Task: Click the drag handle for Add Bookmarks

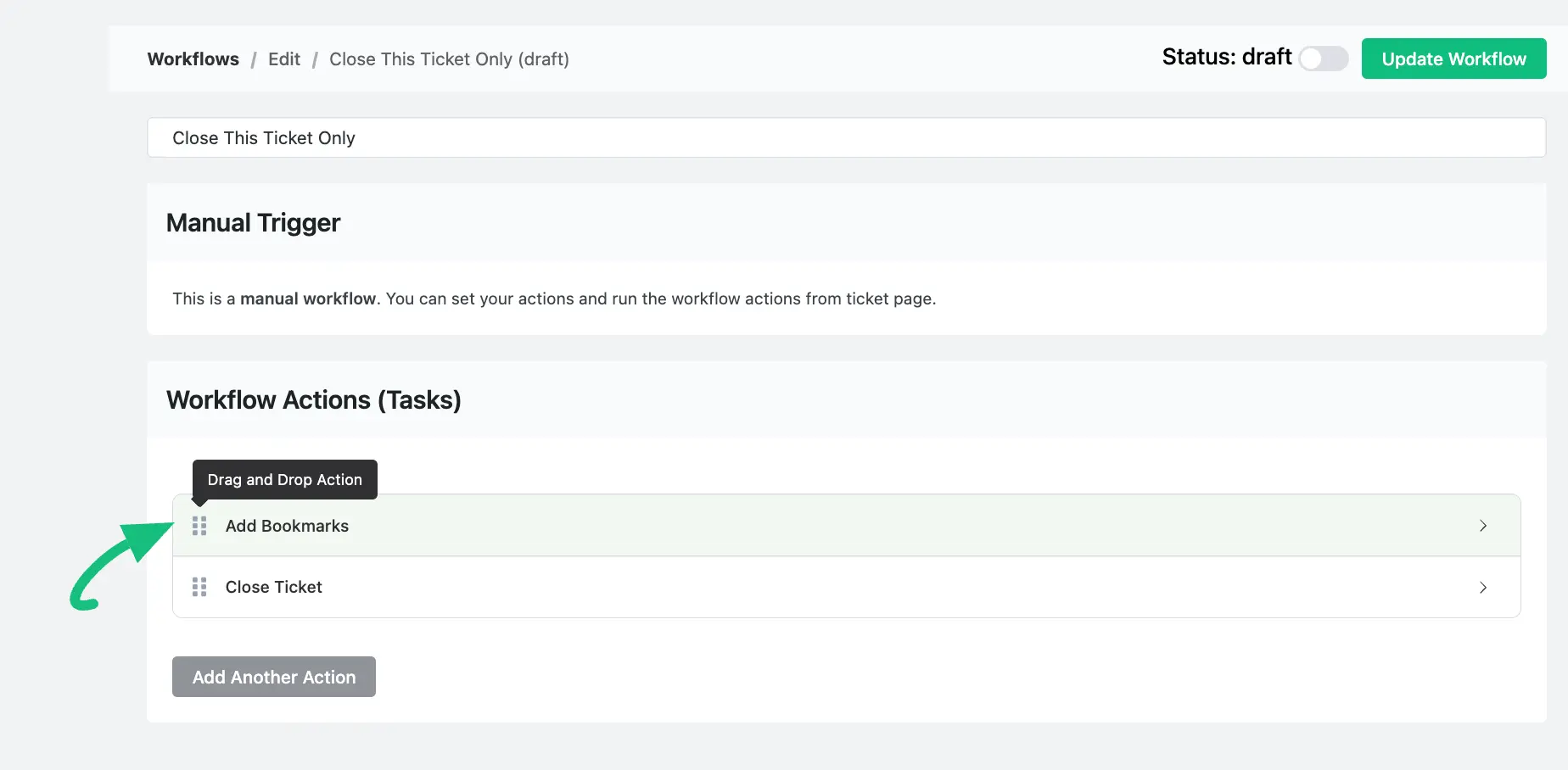Action: [x=199, y=526]
